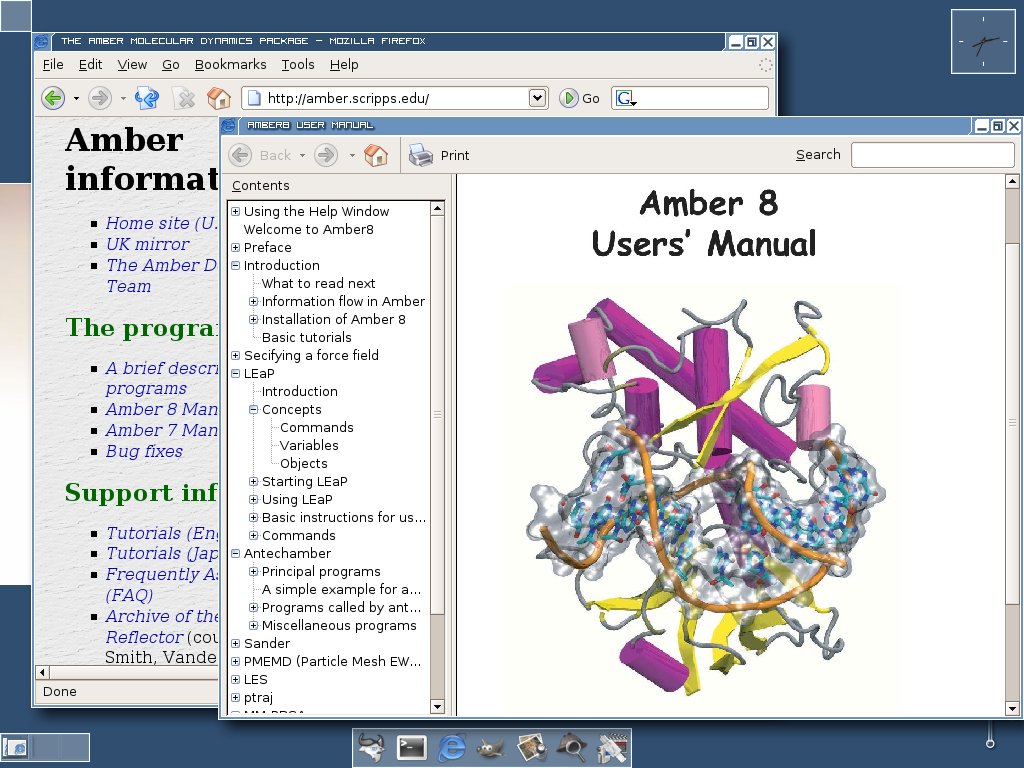Open GIMP from the dock
1024x768 pixels.
[490, 747]
